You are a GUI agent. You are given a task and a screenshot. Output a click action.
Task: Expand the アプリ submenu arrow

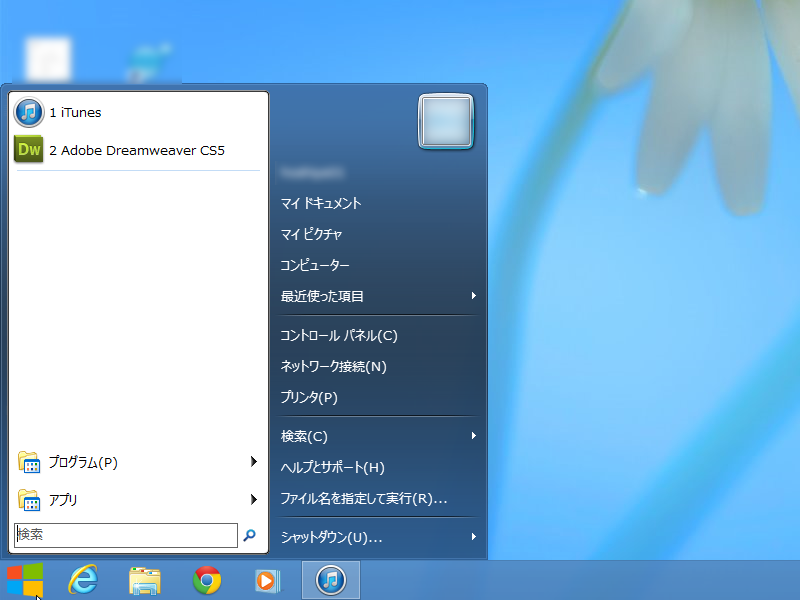tap(254, 499)
